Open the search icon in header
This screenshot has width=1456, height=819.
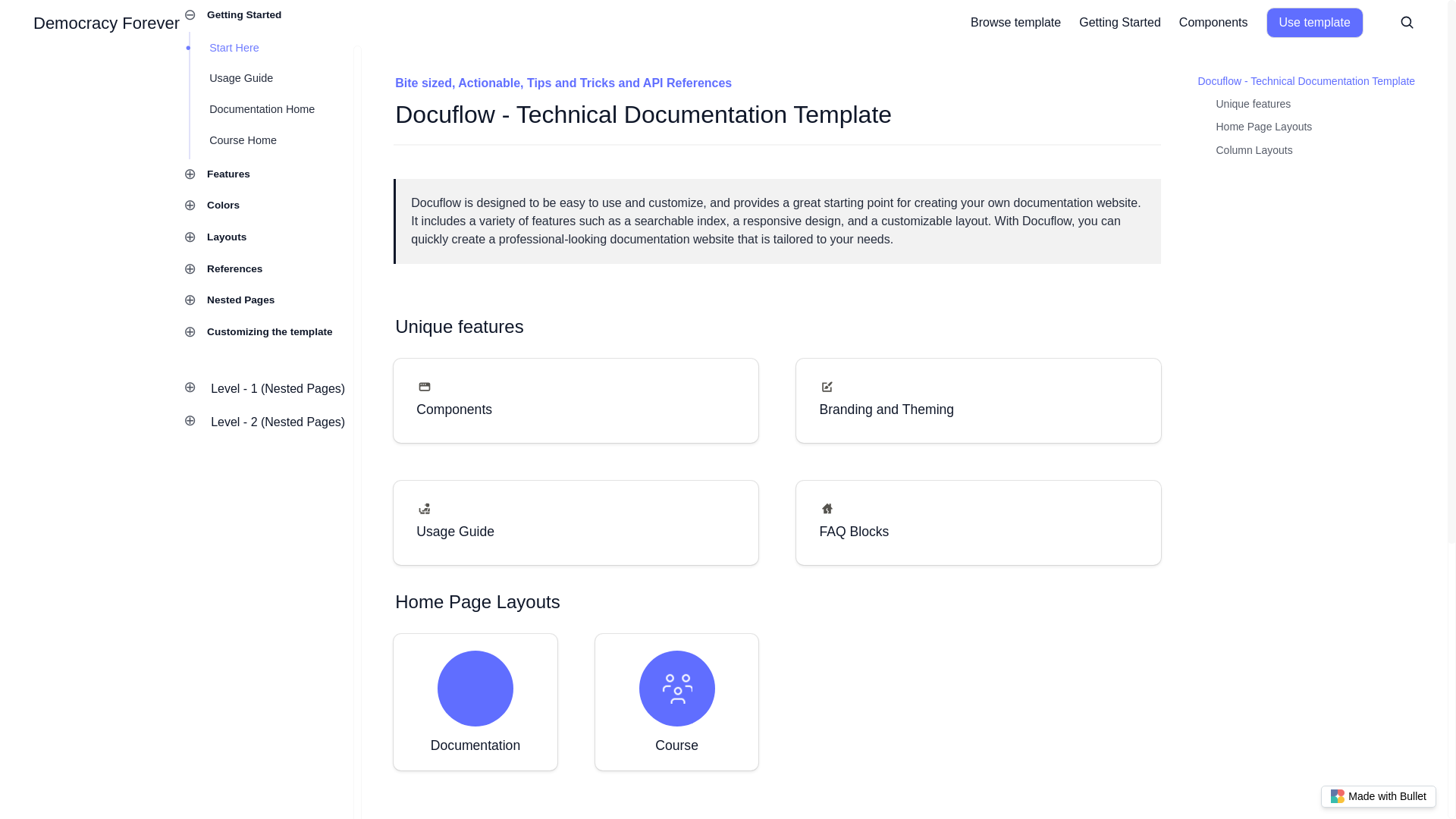click(x=1407, y=23)
